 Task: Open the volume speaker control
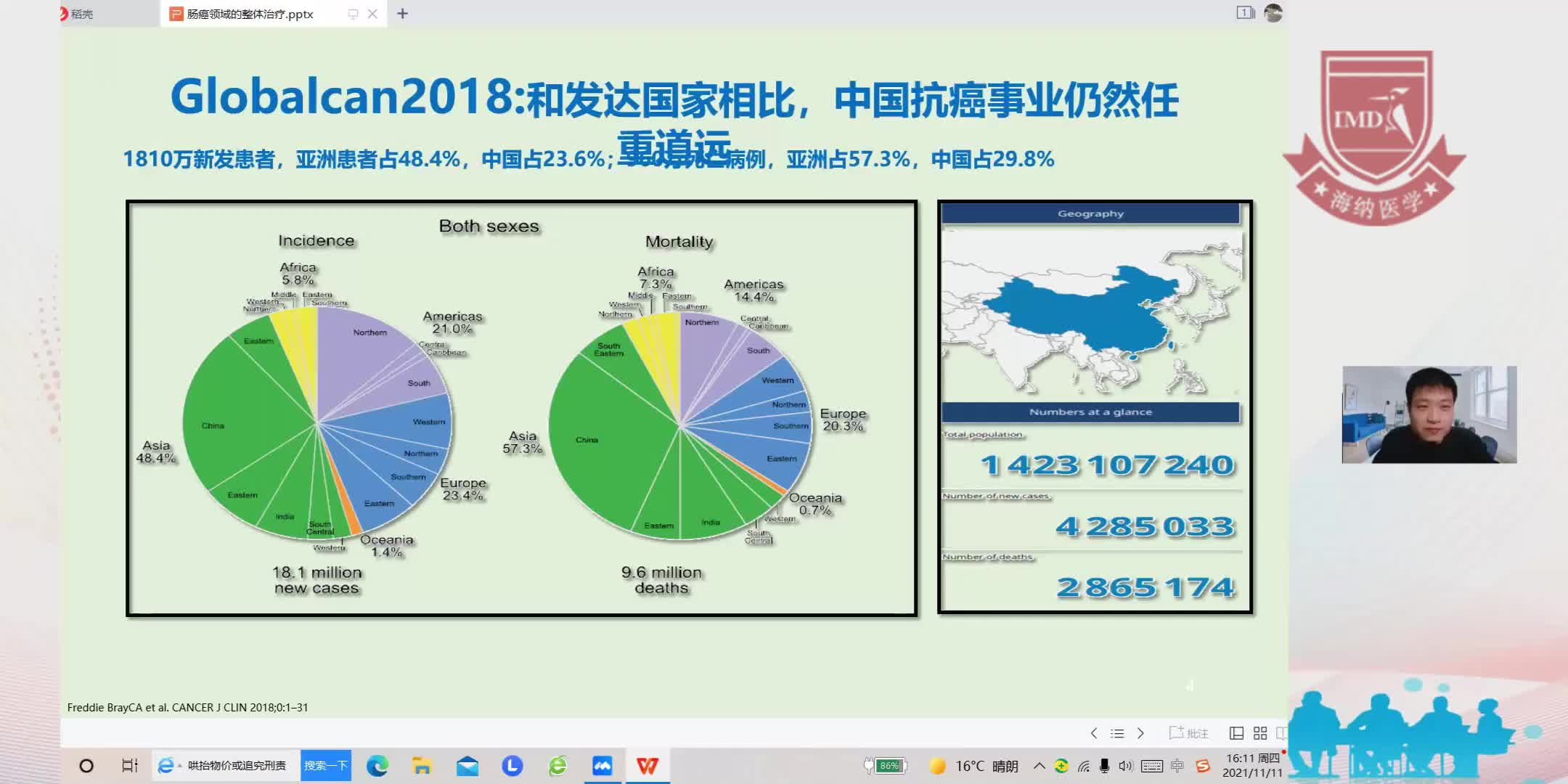click(x=1125, y=765)
